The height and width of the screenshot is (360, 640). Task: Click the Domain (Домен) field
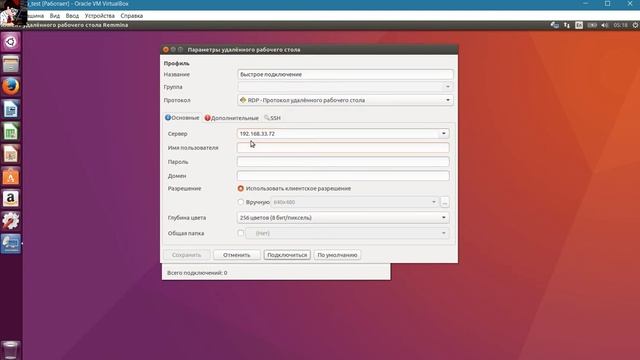[x=343, y=176]
